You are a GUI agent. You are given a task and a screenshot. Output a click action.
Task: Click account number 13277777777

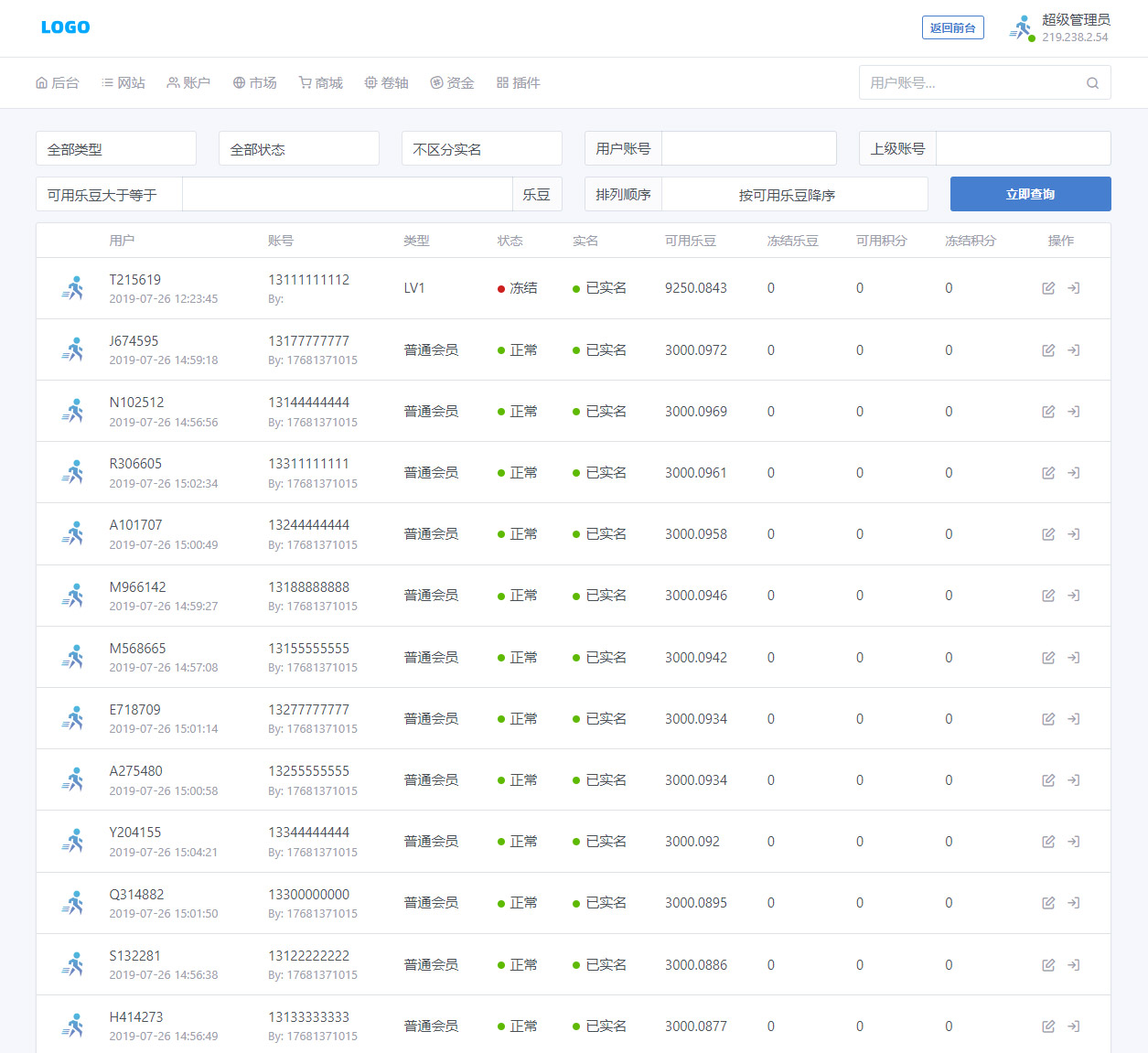pyautogui.click(x=308, y=710)
